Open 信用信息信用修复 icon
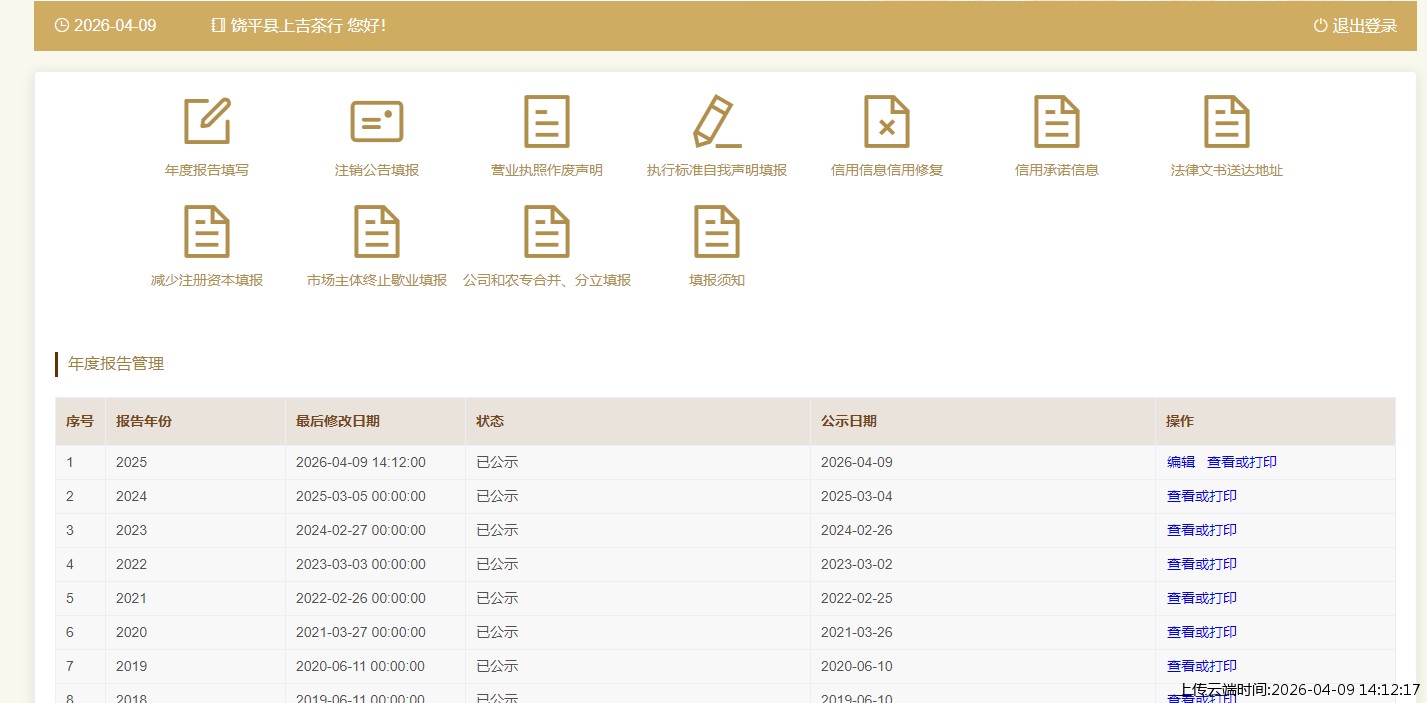This screenshot has width=1427, height=703. pyautogui.click(x=887, y=122)
